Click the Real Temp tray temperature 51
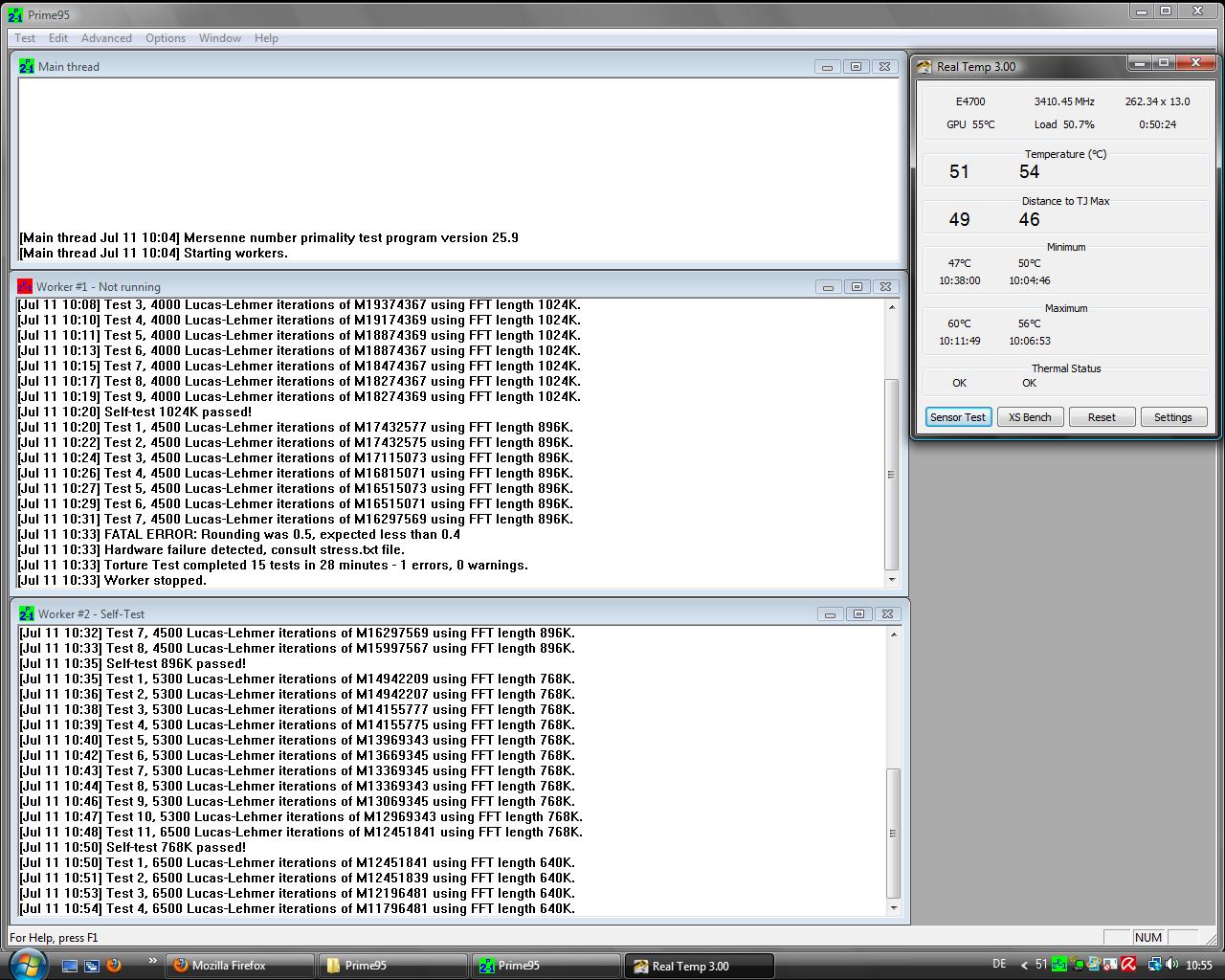The height and width of the screenshot is (980, 1225). [1041, 965]
